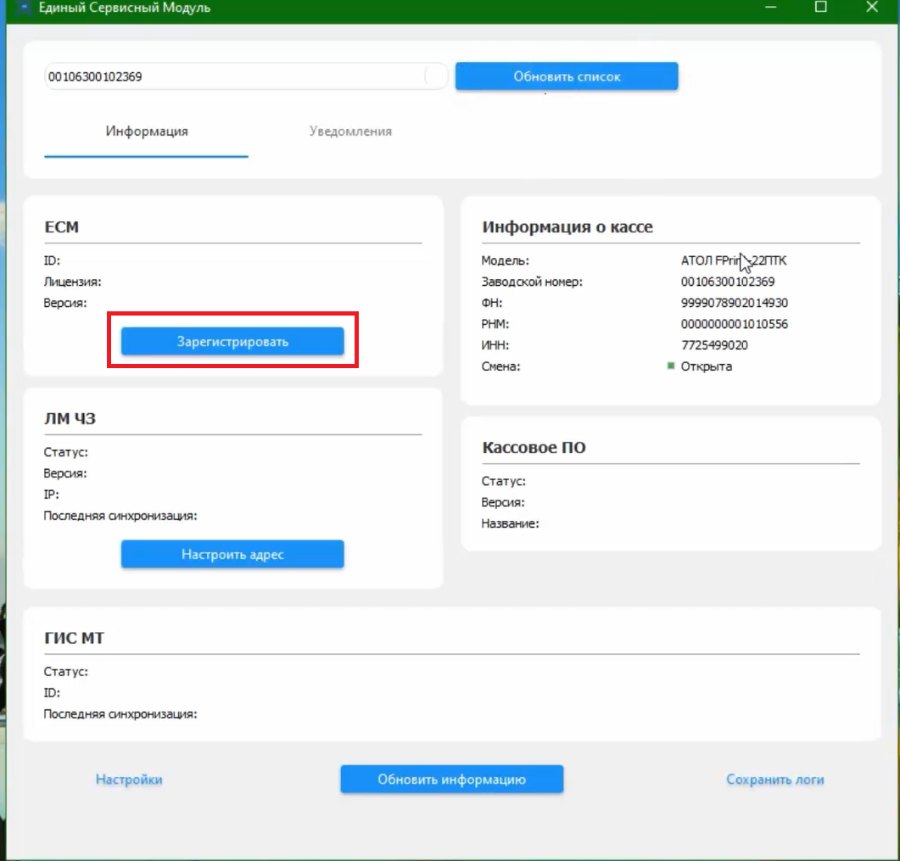
Task: Click Последняя синхронизация: label in ГИС МТ
Action: 120,714
